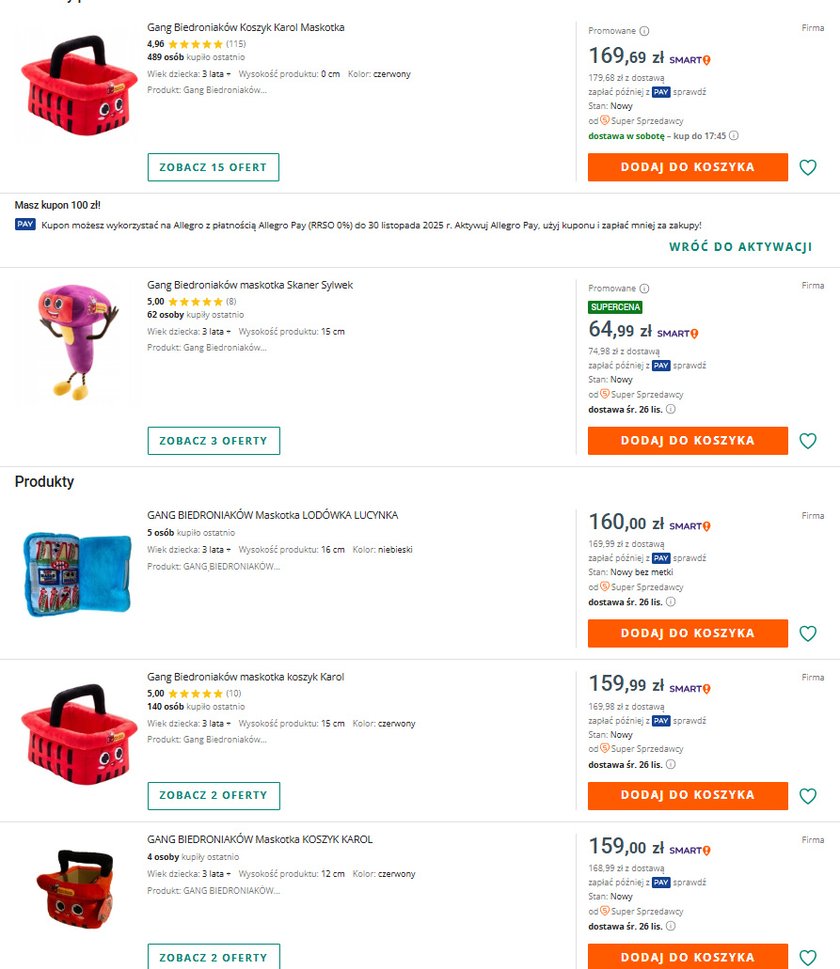Add Koszyk Karol Maskotka 169,69 zł to favorites

coord(808,167)
